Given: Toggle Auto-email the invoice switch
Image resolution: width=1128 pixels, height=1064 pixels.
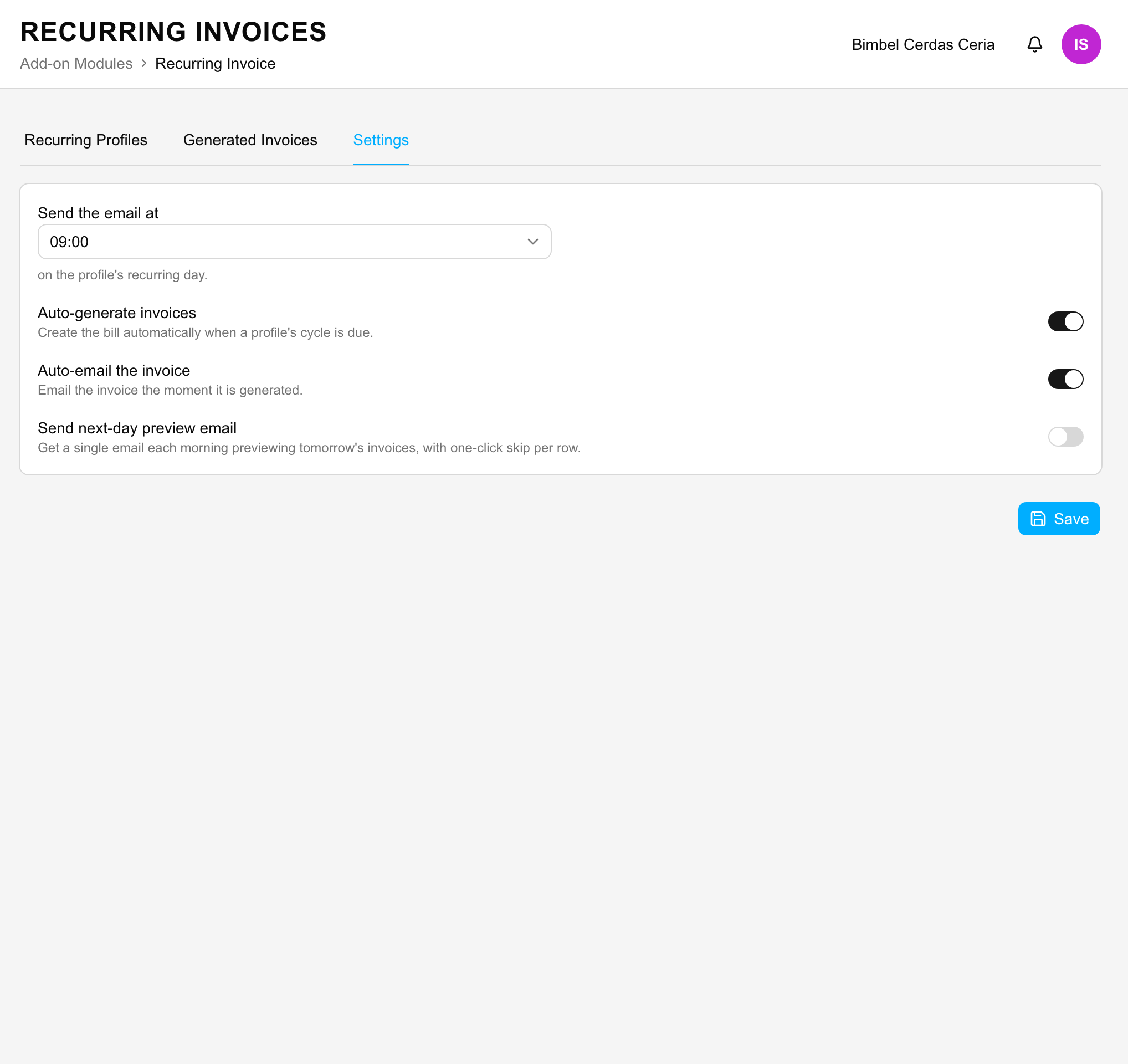Looking at the screenshot, I should [1065, 379].
